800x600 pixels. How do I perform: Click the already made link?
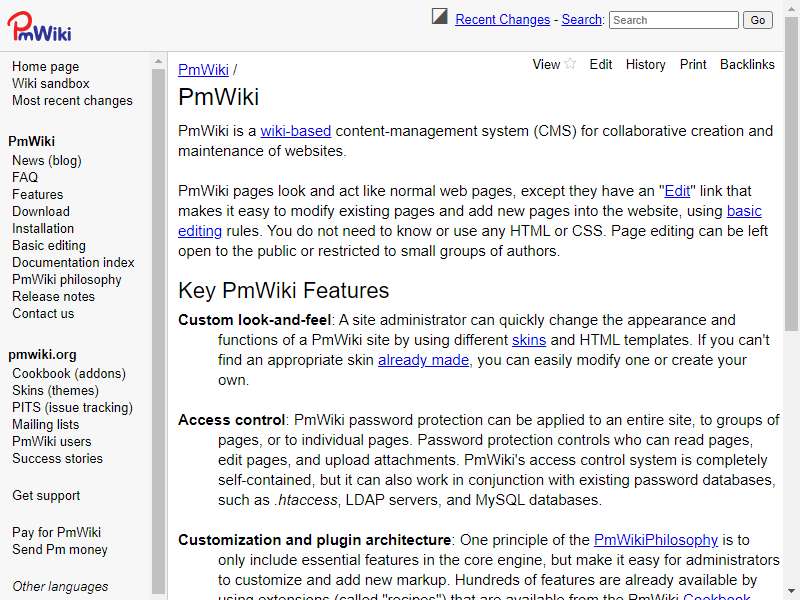click(423, 360)
